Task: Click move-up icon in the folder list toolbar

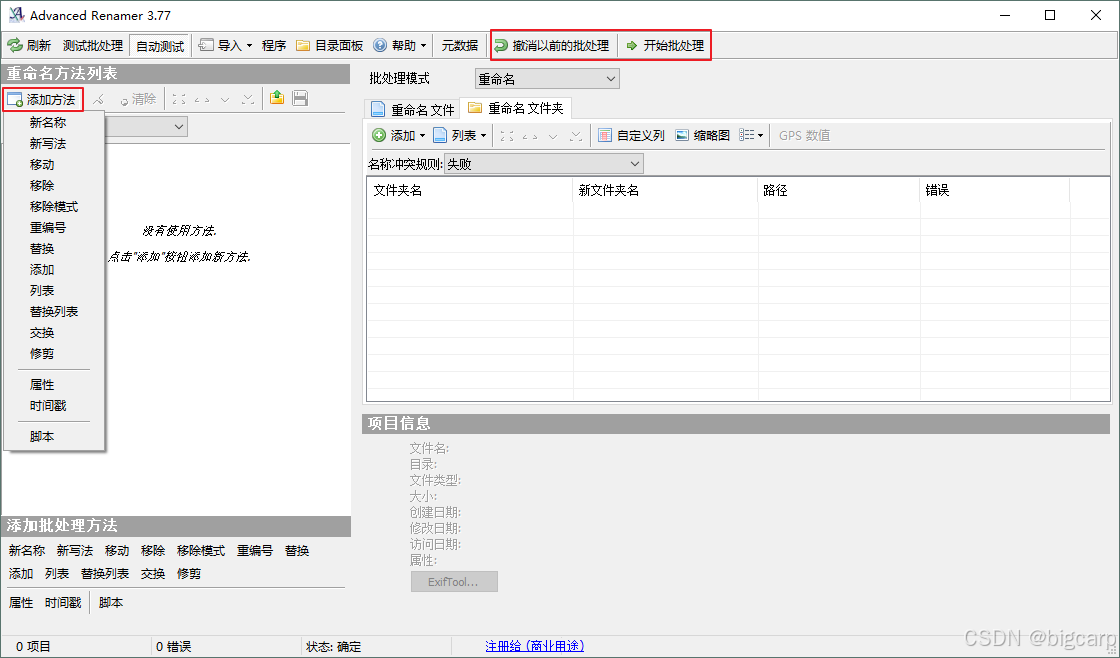Action: point(530,135)
